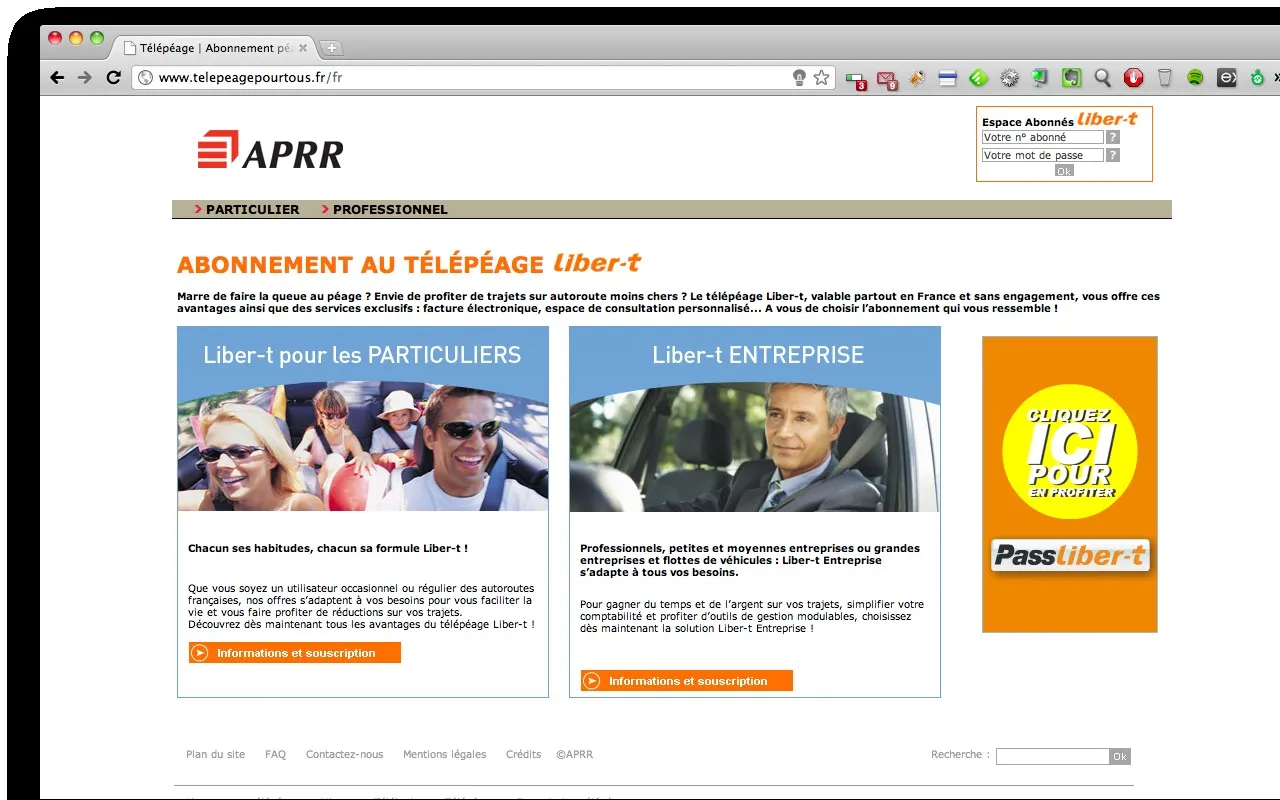The image size is (1280, 800).
Task: Open the Feedly extension icon
Action: coord(978,78)
